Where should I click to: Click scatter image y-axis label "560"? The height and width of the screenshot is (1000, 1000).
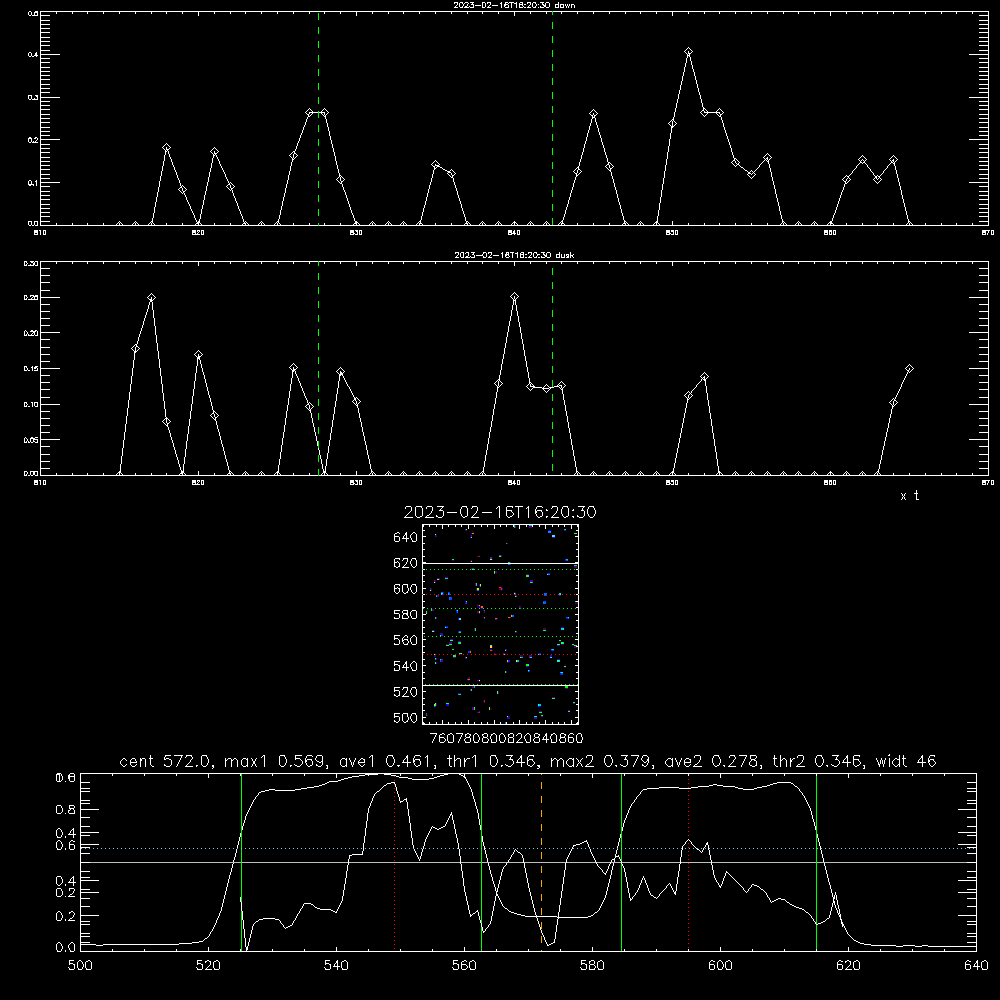point(406,640)
